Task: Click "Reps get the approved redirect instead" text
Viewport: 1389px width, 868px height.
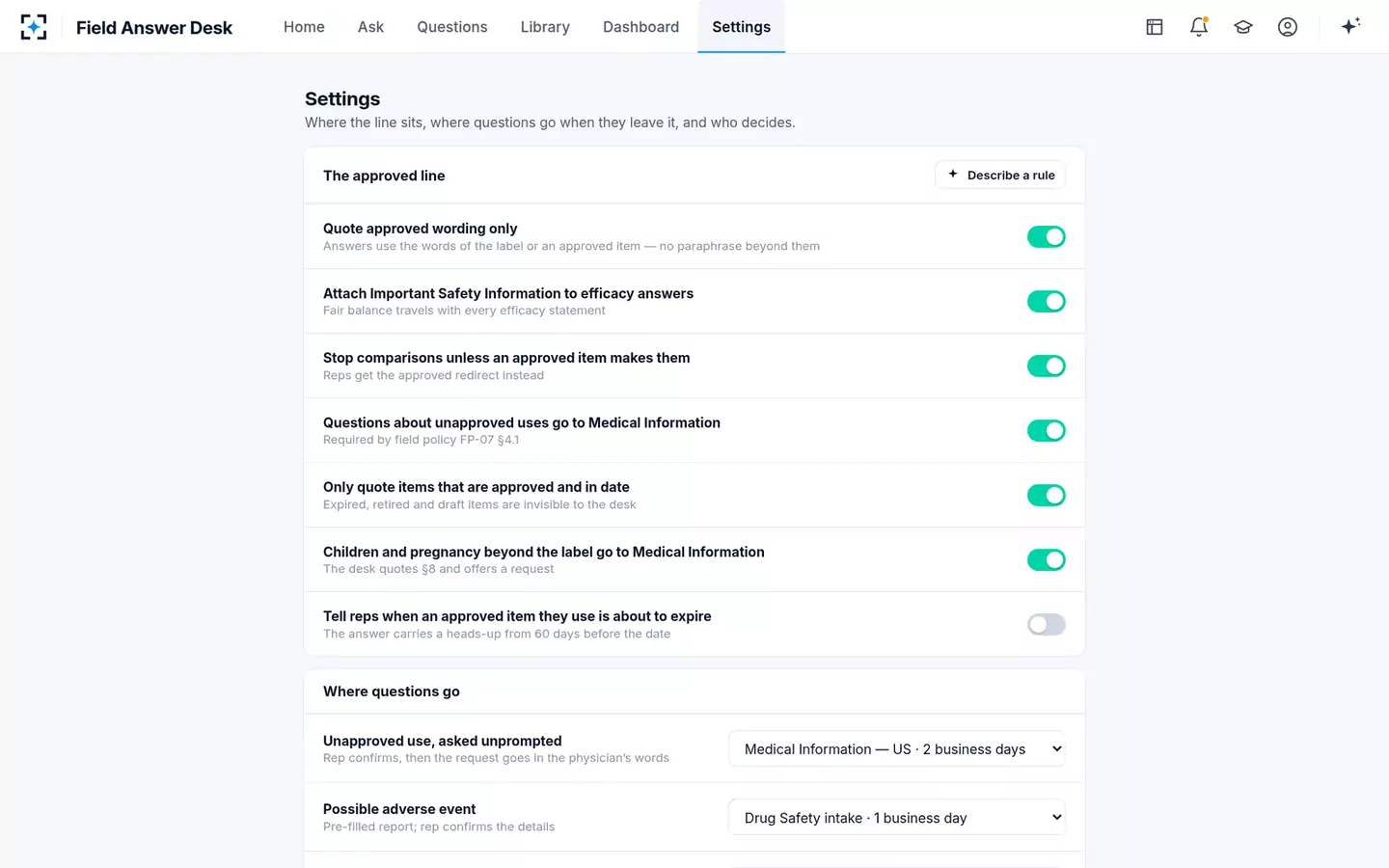Action: click(433, 375)
